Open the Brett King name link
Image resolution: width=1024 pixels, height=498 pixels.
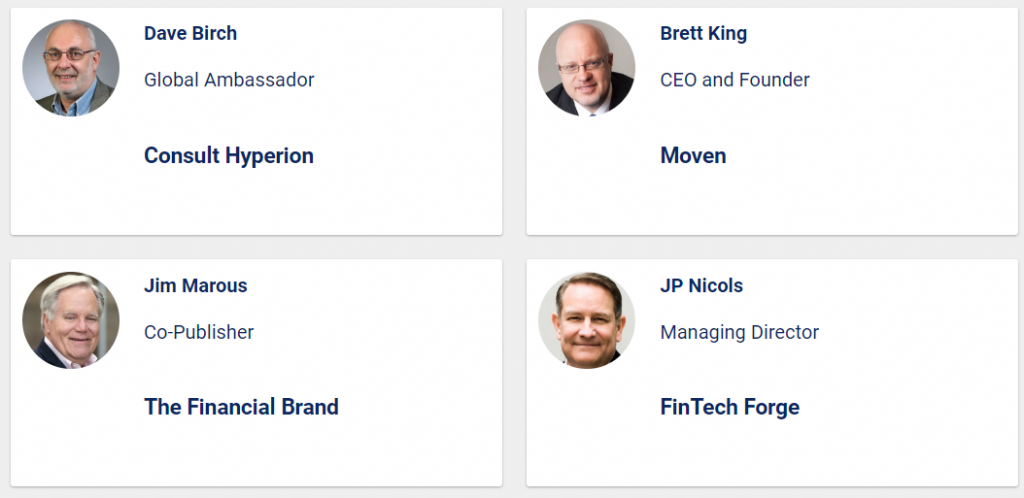703,33
